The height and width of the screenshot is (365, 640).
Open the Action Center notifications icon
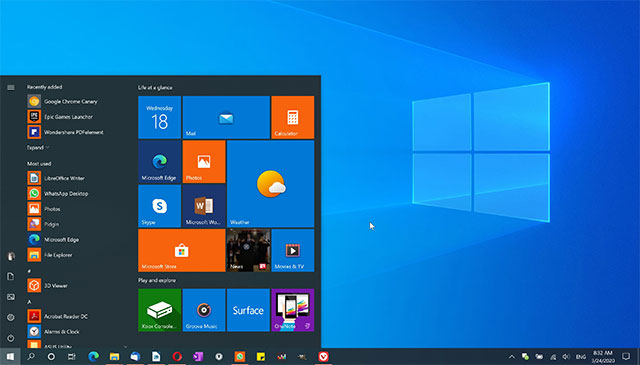click(626, 356)
